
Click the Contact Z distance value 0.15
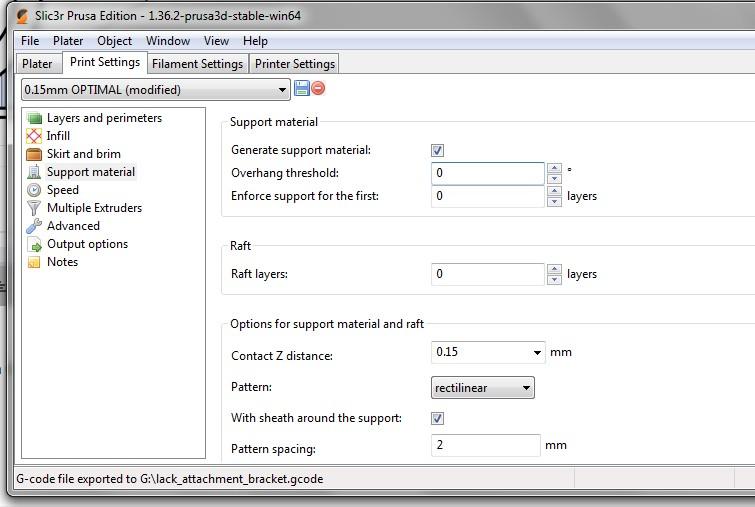(447, 352)
